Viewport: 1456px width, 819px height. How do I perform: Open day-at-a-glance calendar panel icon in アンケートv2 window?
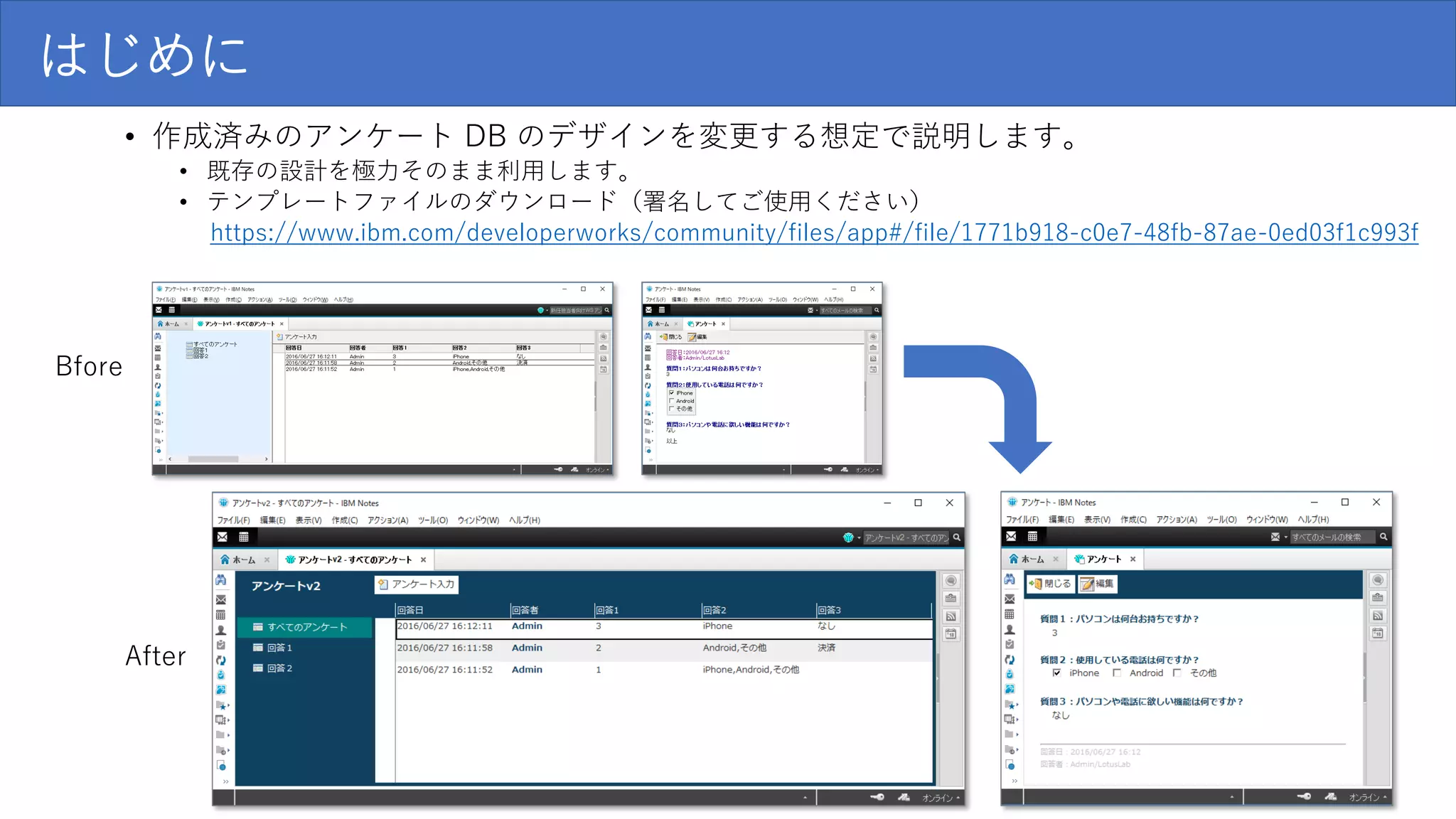coord(951,634)
